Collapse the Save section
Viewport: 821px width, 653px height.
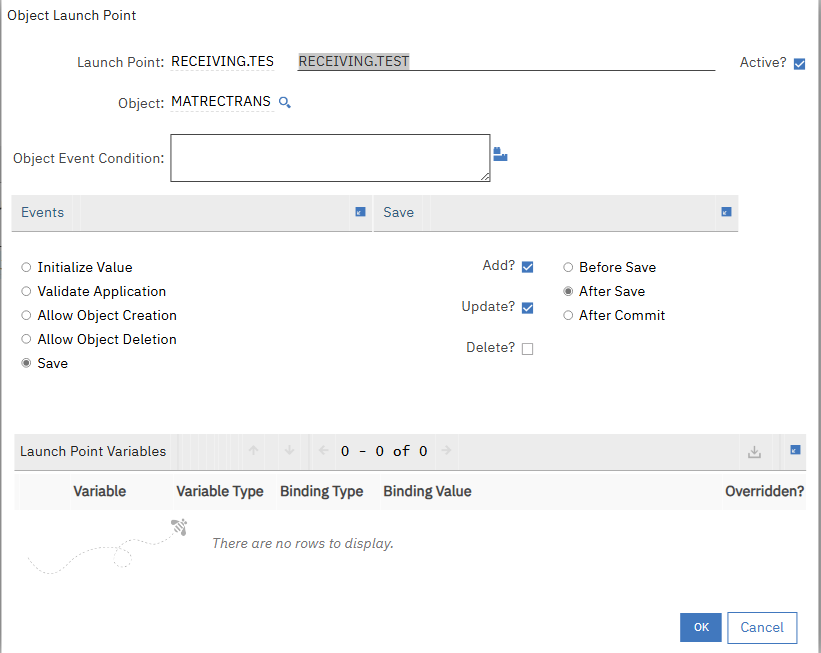[x=726, y=212]
